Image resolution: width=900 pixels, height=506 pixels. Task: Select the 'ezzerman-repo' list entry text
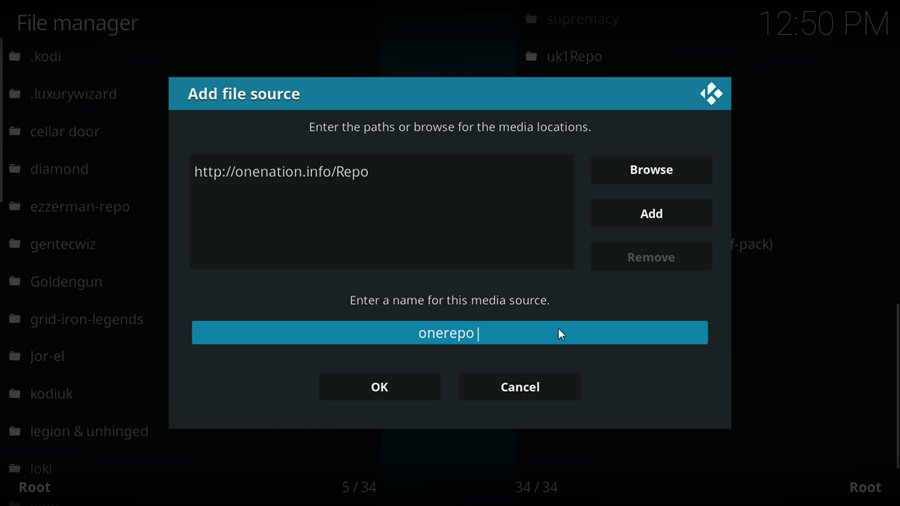80,207
